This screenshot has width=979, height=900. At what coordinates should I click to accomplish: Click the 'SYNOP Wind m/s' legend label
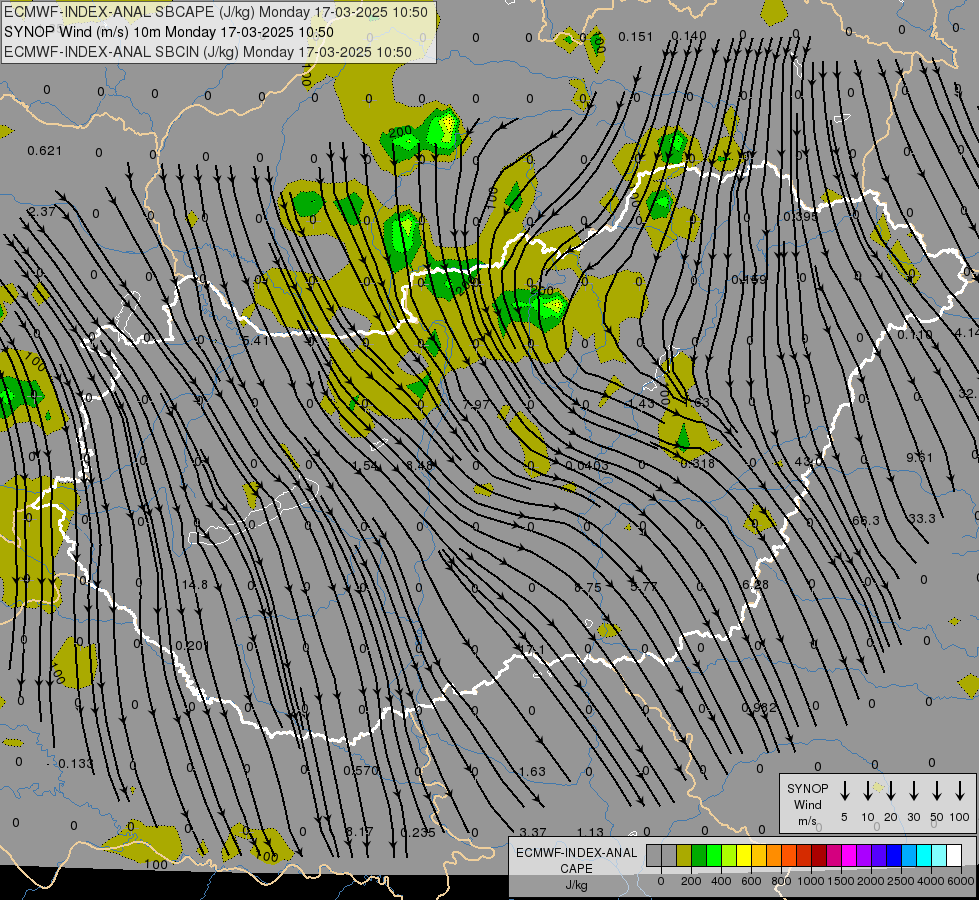[807, 804]
